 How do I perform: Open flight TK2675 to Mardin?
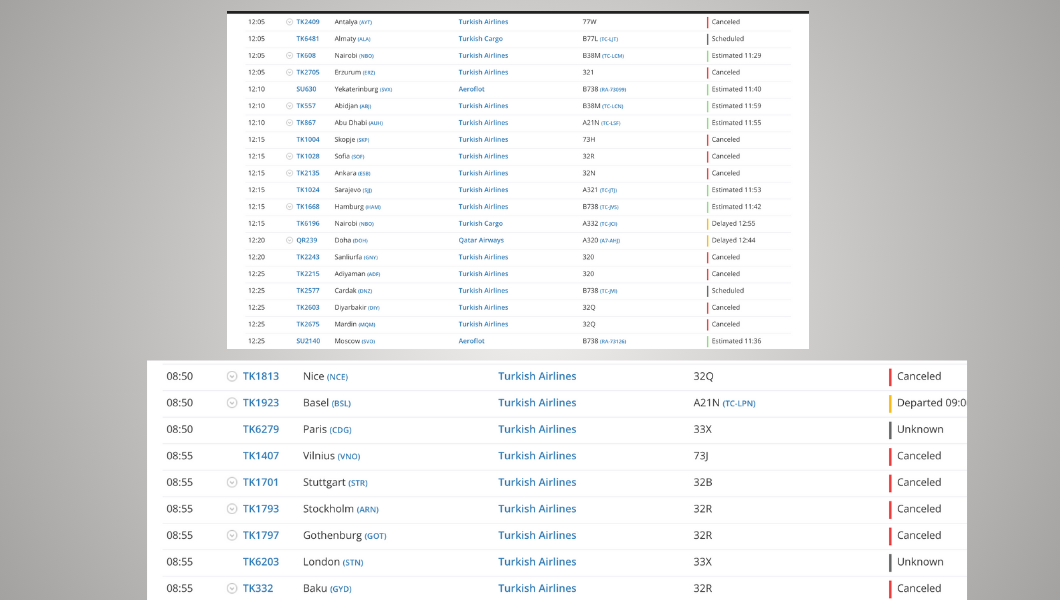point(308,324)
